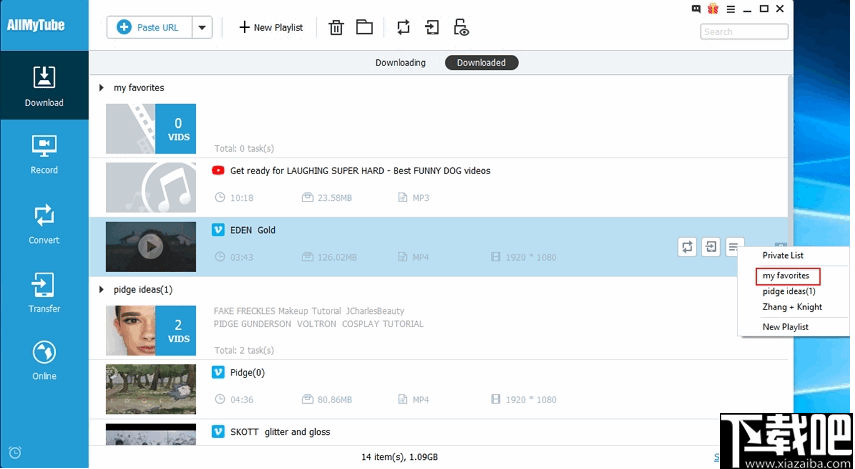The width and height of the screenshot is (855, 469).
Task: Choose Zhang + Knight in context menu
Action: pos(792,307)
